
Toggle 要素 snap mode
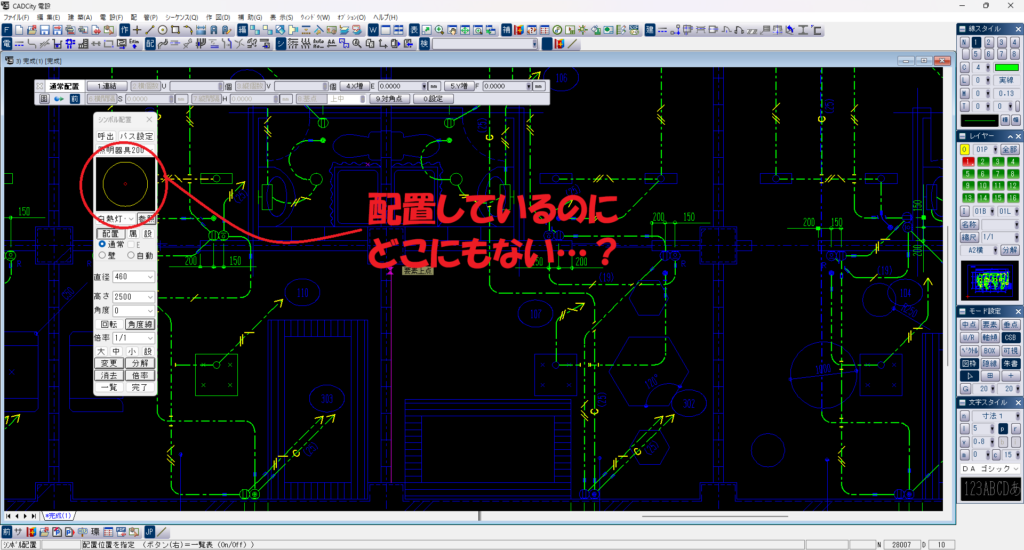pyautogui.click(x=990, y=325)
